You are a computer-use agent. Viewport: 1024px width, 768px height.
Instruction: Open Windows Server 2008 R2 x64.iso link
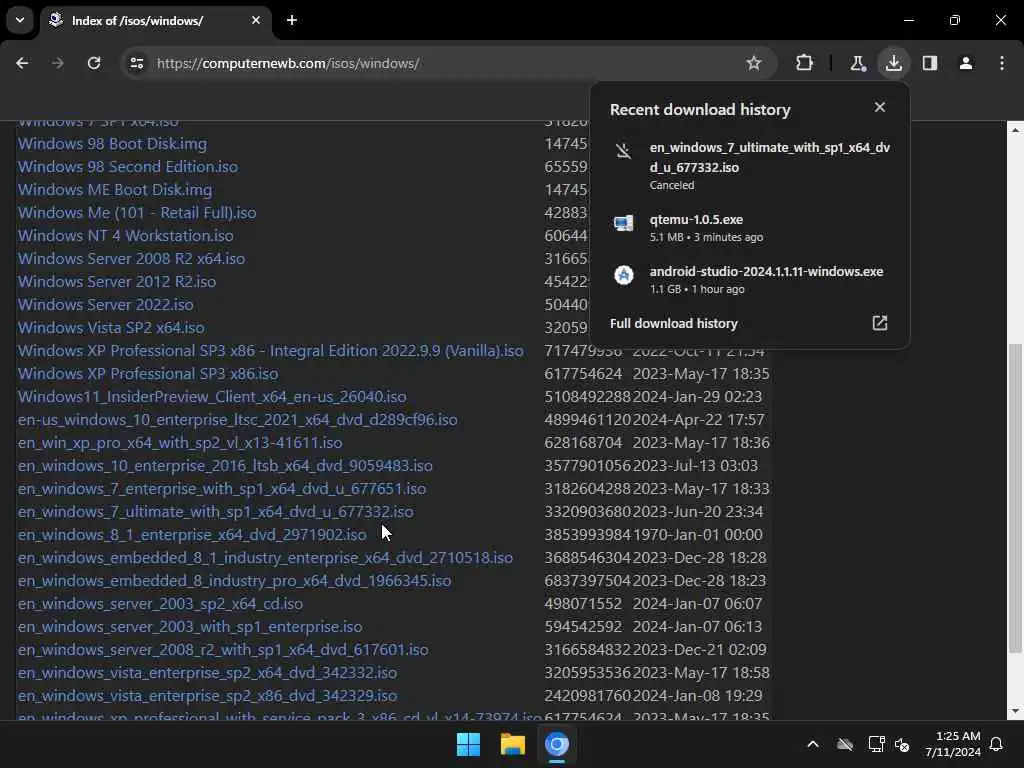131,259
